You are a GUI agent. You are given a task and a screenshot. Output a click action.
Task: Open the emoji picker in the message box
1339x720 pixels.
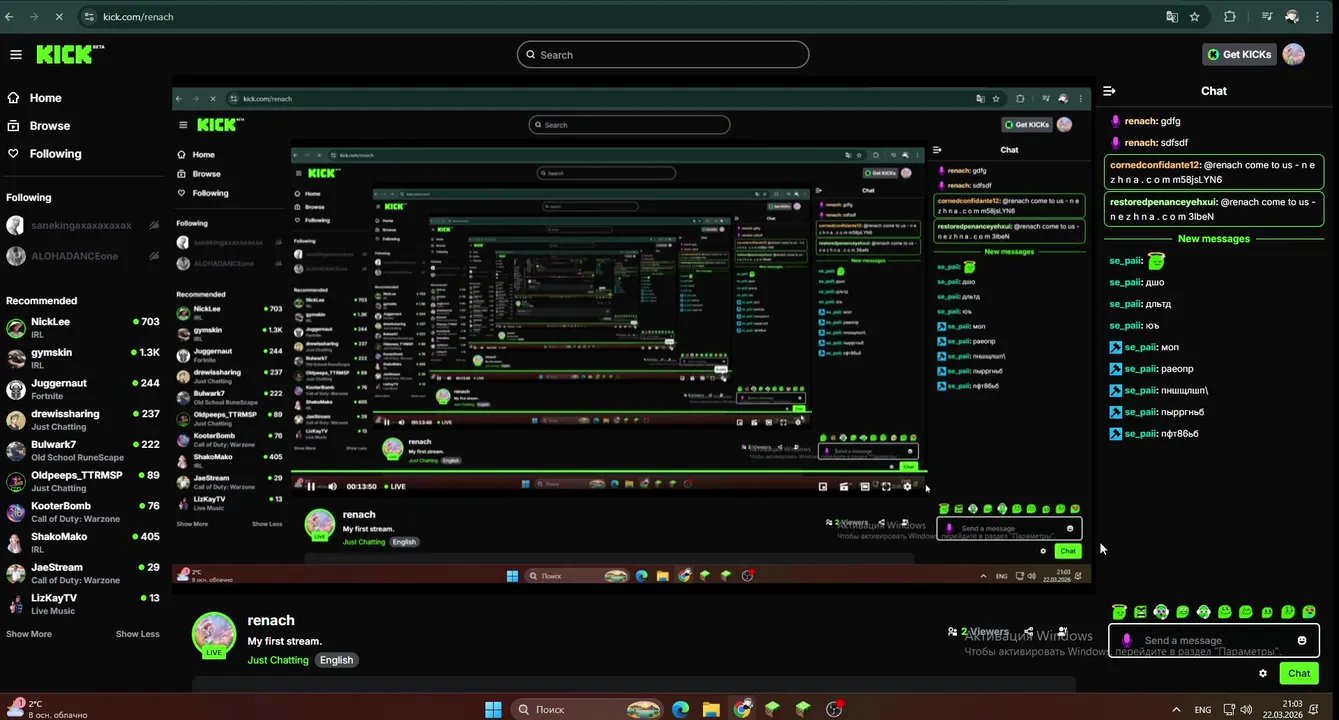point(1302,640)
